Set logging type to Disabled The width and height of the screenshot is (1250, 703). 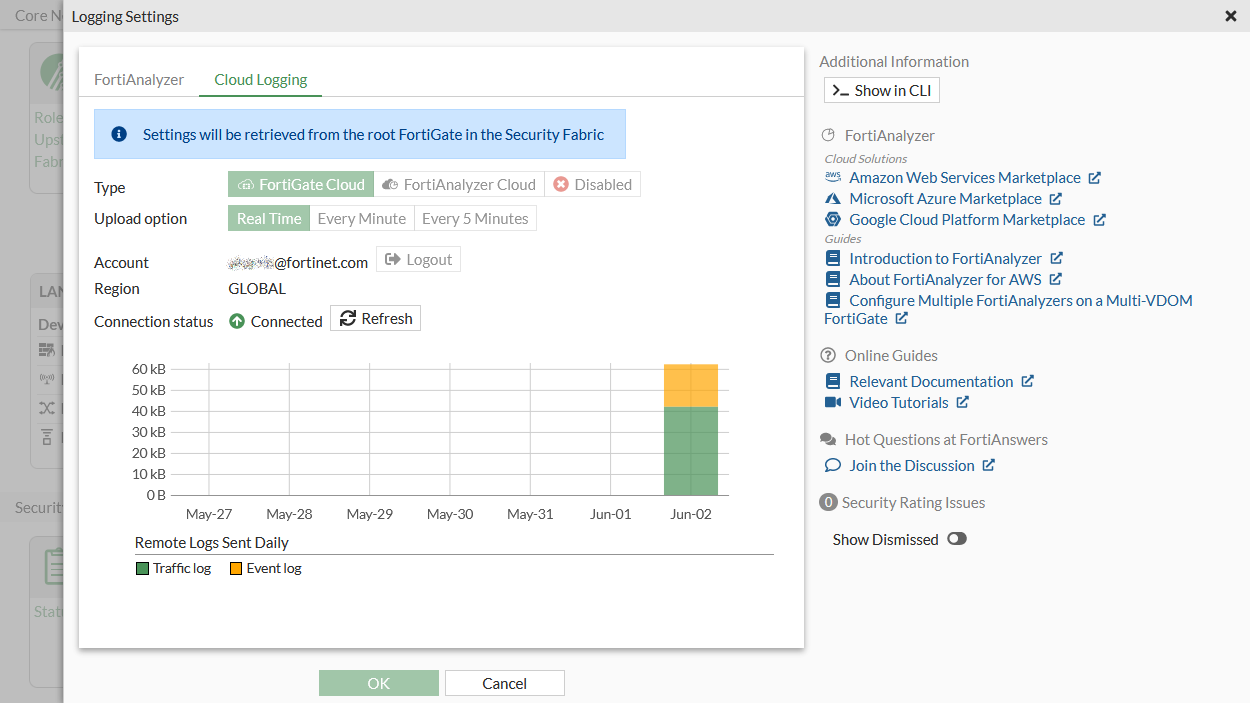pyautogui.click(x=592, y=184)
